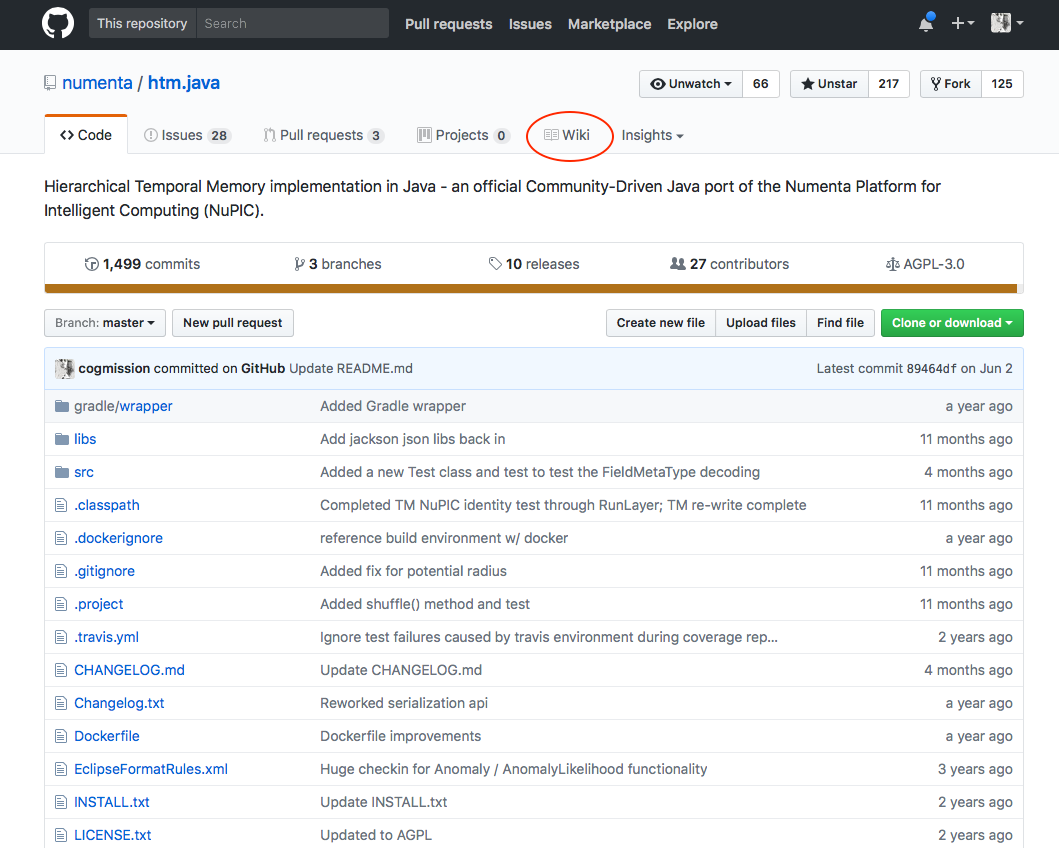This screenshot has width=1059, height=848.
Task: Open the plus create-new dropdown
Action: 962,24
